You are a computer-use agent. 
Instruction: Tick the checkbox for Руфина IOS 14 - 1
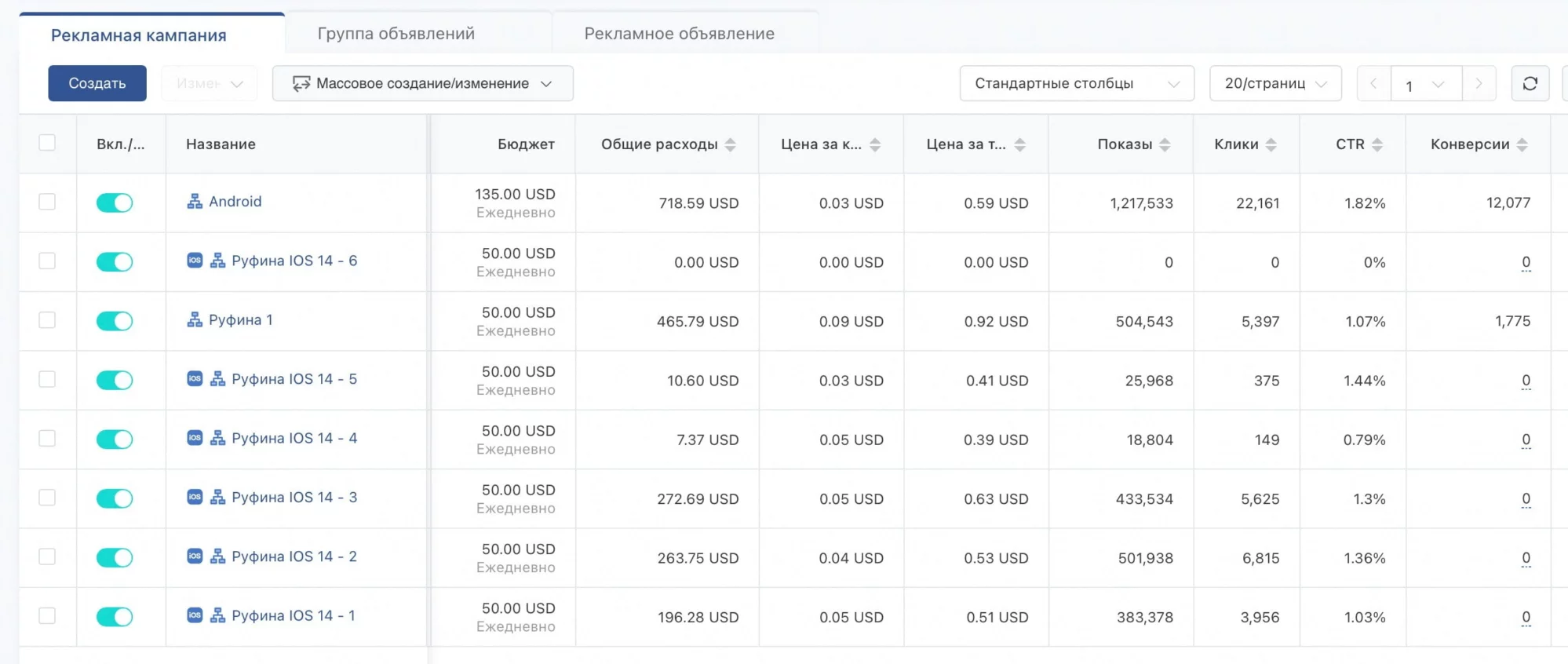(x=47, y=615)
